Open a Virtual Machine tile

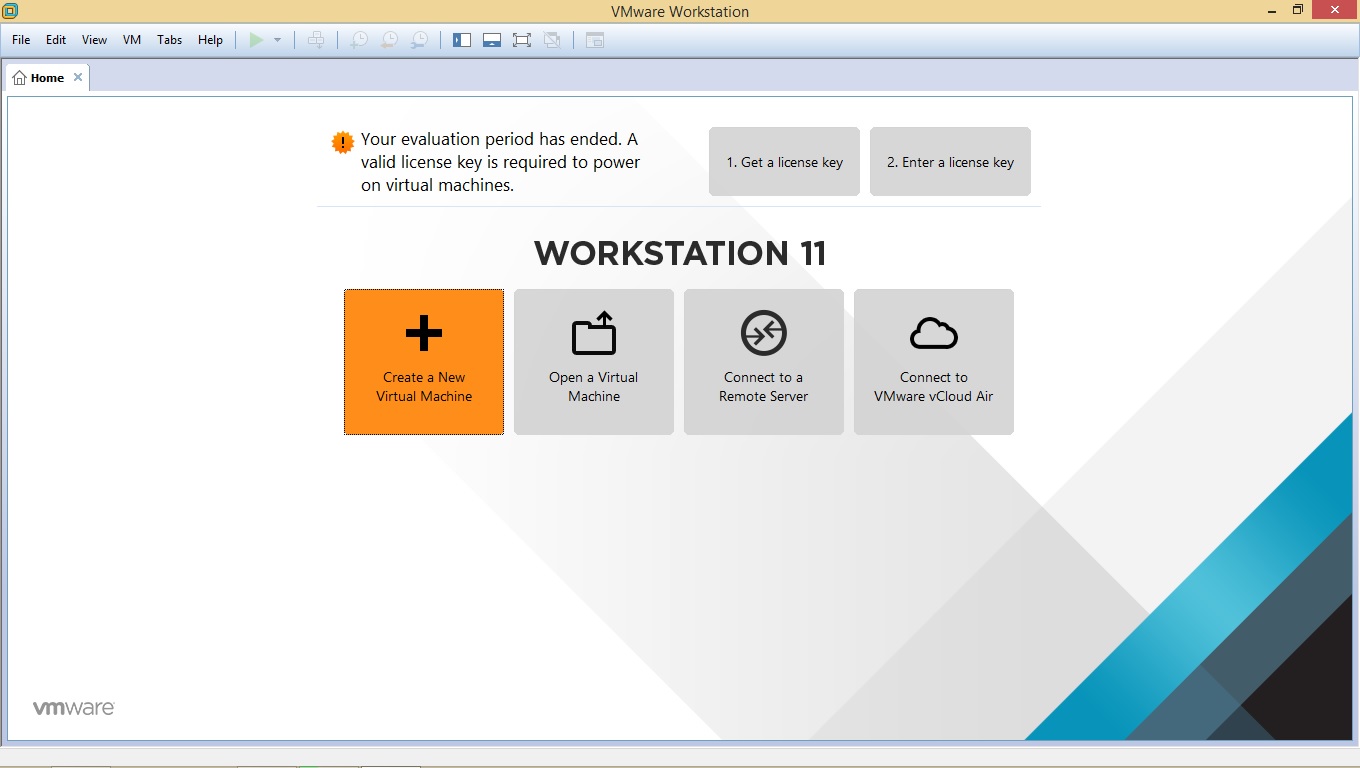tap(594, 362)
